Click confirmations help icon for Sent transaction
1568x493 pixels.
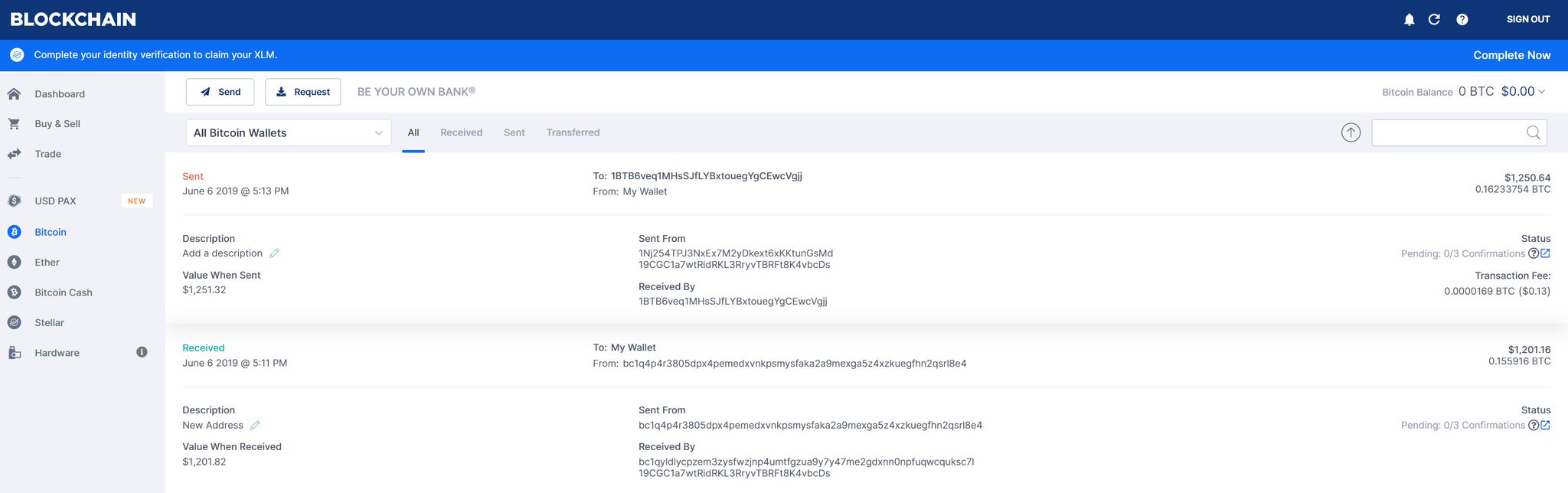click(1533, 253)
